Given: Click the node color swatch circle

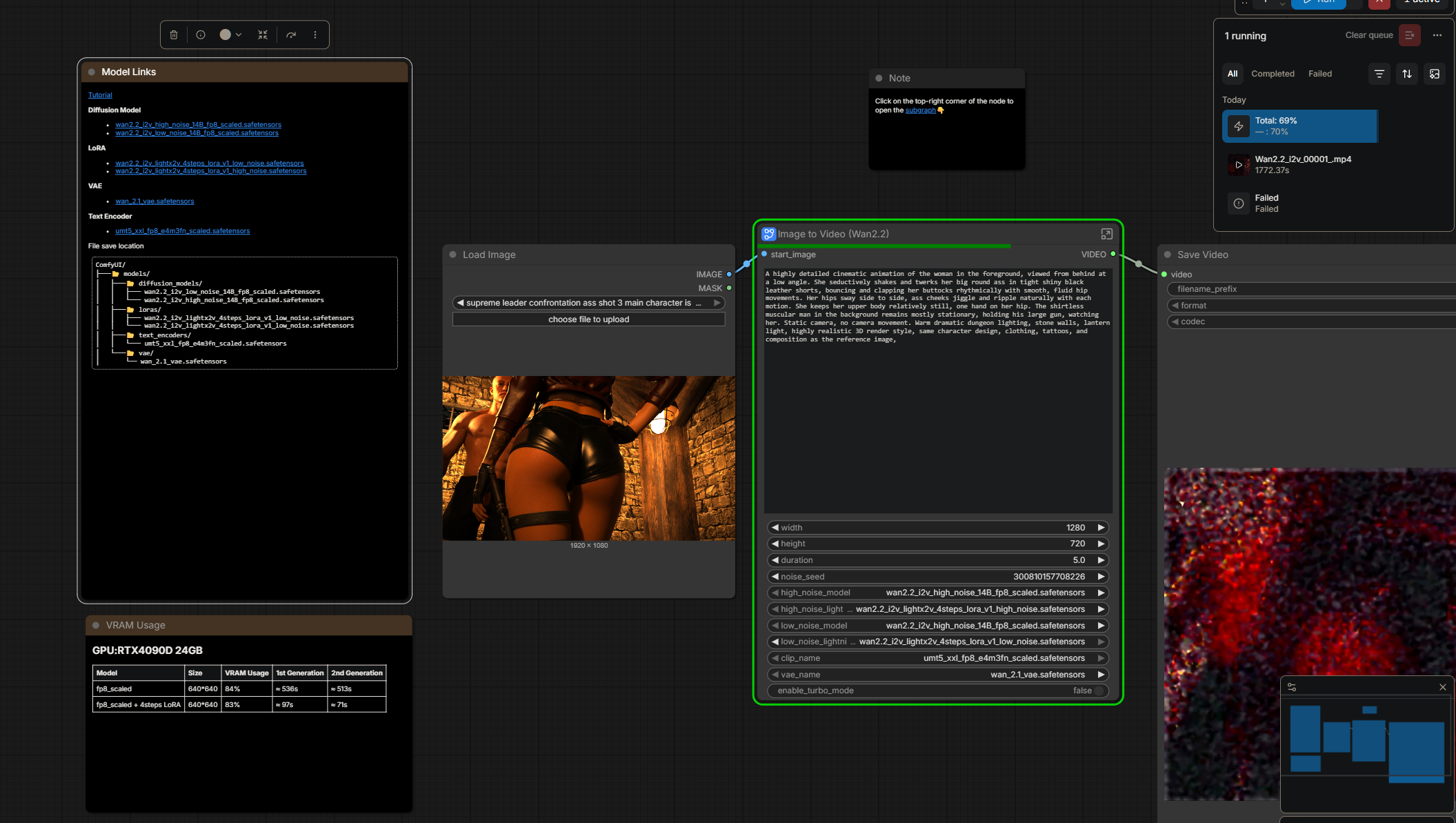Looking at the screenshot, I should (225, 34).
